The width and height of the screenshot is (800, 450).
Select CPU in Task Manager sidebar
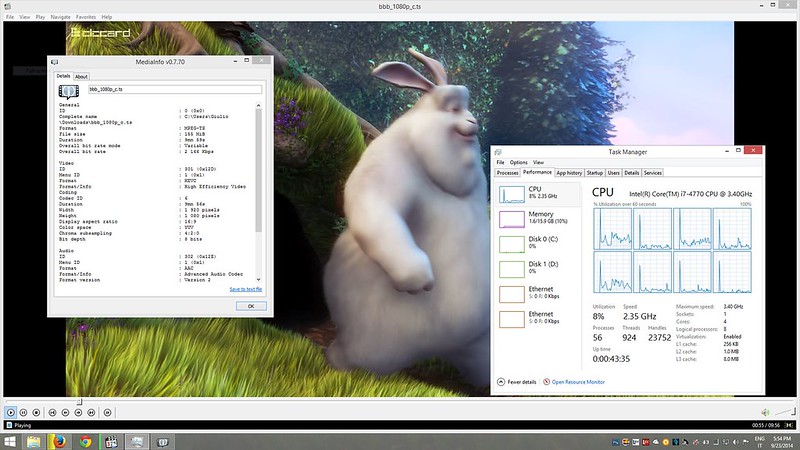pyautogui.click(x=538, y=194)
